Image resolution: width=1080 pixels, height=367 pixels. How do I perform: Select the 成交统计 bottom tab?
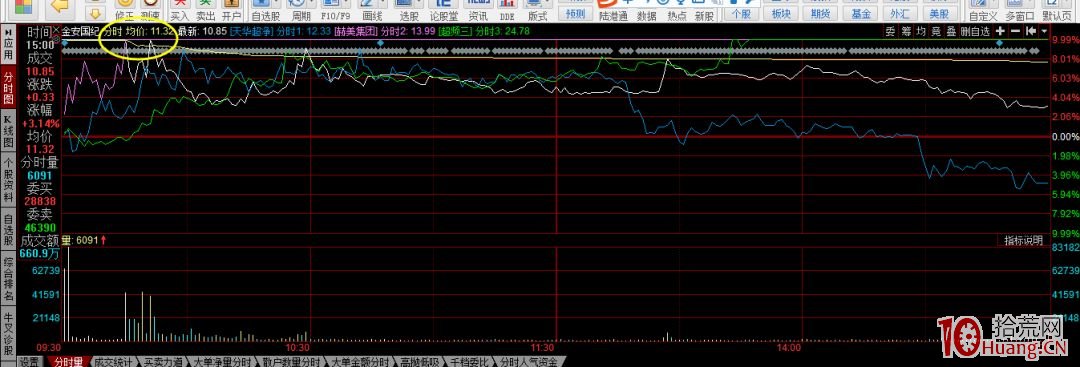pos(113,362)
